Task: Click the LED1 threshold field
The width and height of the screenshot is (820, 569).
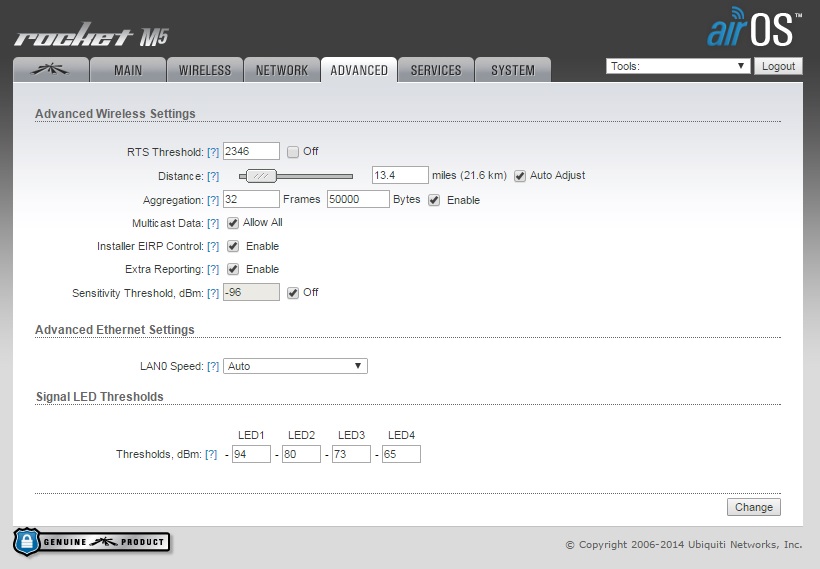Action: [252, 454]
